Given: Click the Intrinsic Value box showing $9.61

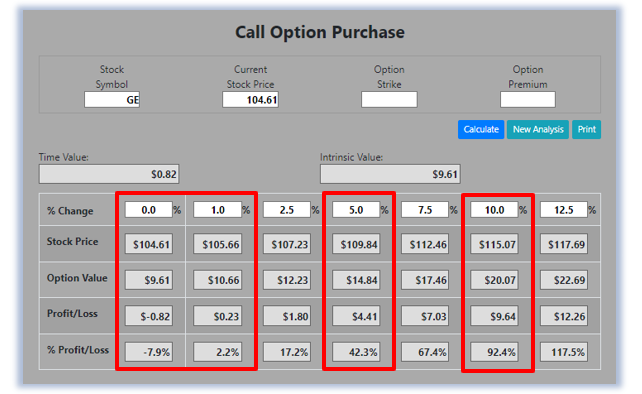Looking at the screenshot, I should coord(390,174).
